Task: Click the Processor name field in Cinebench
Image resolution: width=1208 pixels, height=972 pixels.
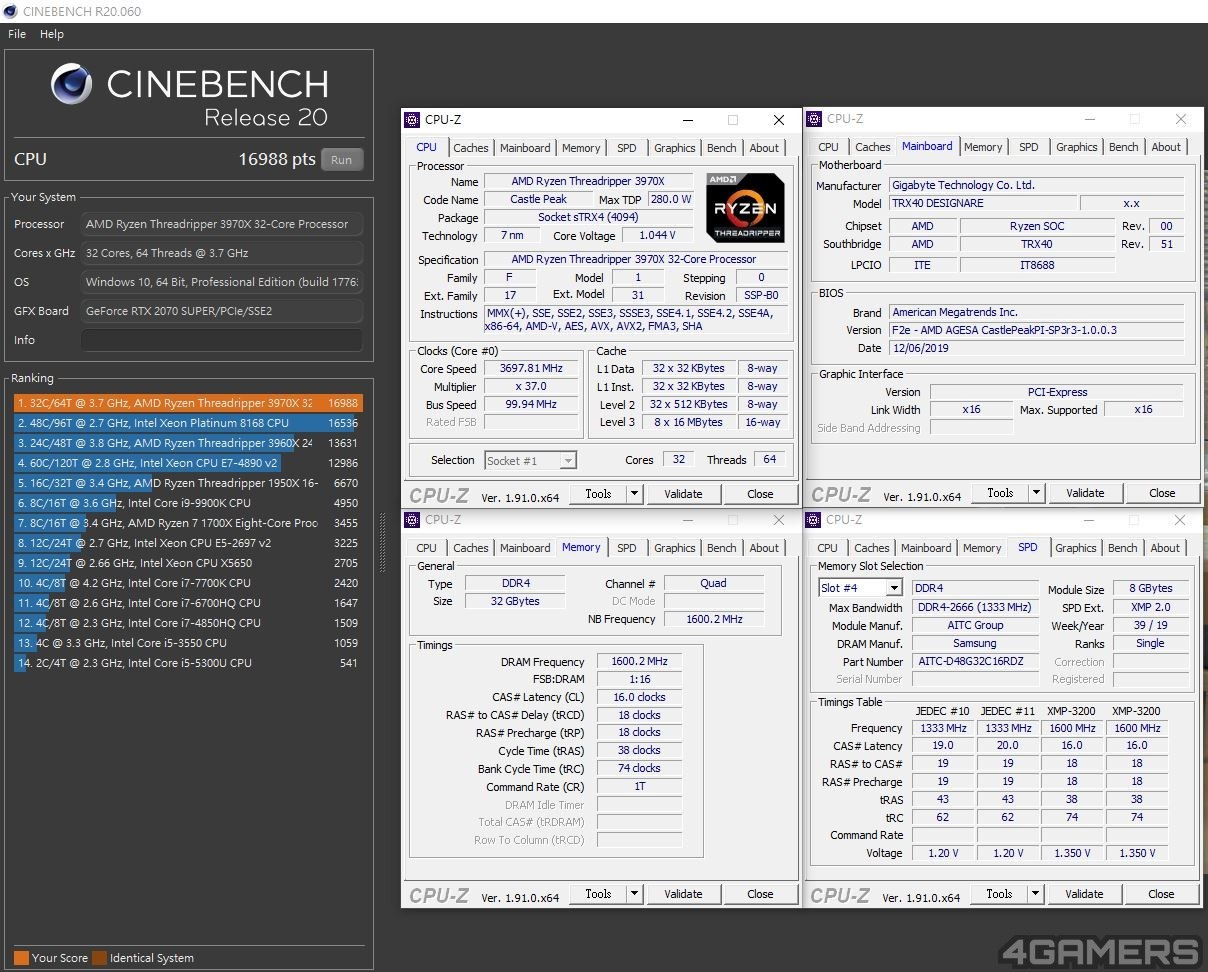Action: (x=221, y=224)
